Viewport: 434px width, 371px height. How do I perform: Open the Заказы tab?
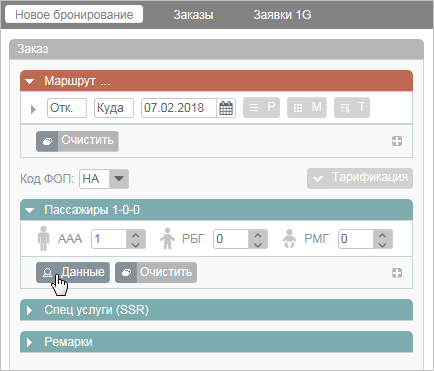(x=193, y=15)
